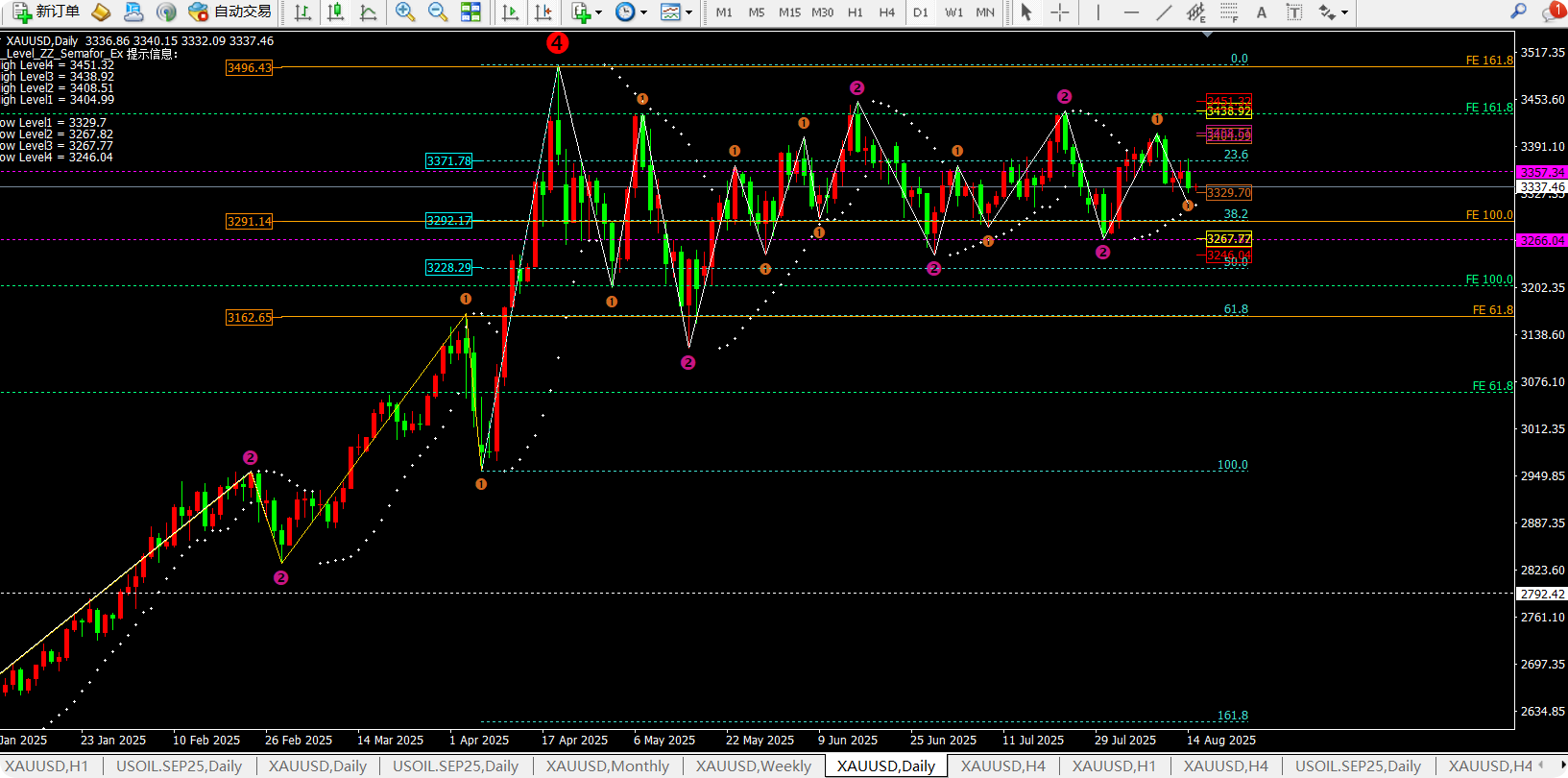This screenshot has height=778, width=1568.
Task: Pick the Fibonacci retracement tool
Action: pos(1229,12)
